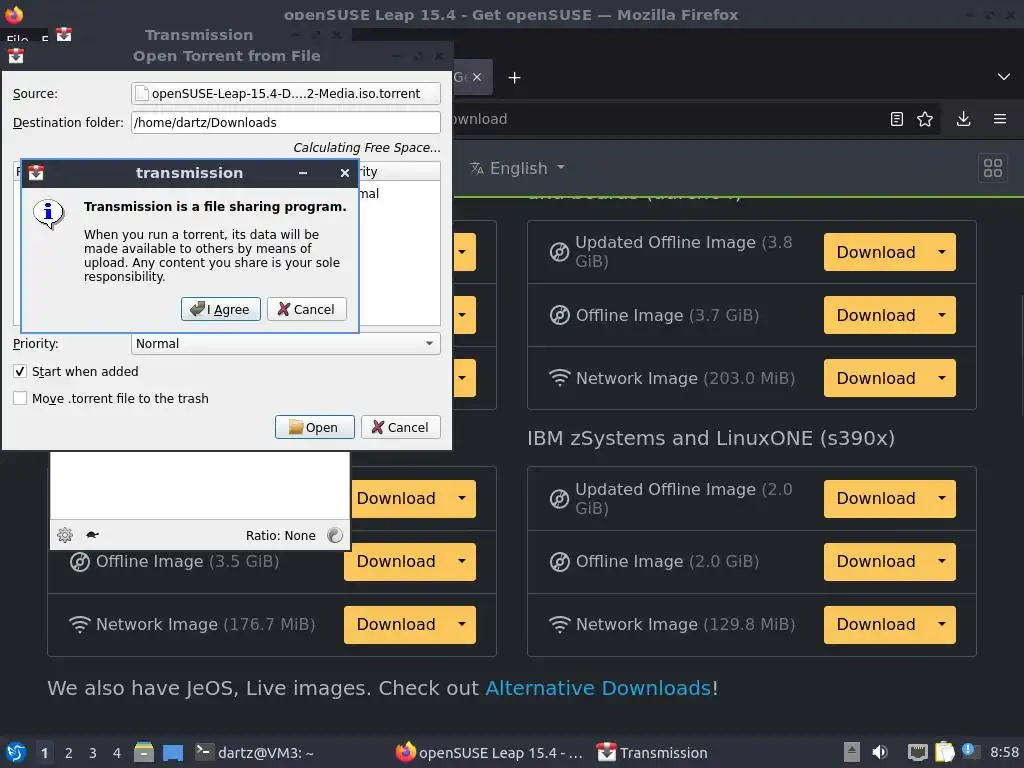Click the eject removable media tray icon
Viewport: 1024px width, 768px height.
(x=852, y=752)
